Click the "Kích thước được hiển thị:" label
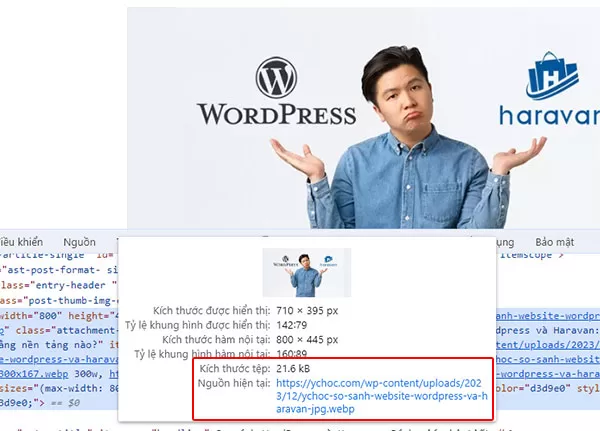The height and width of the screenshot is (431, 600). [x=212, y=310]
